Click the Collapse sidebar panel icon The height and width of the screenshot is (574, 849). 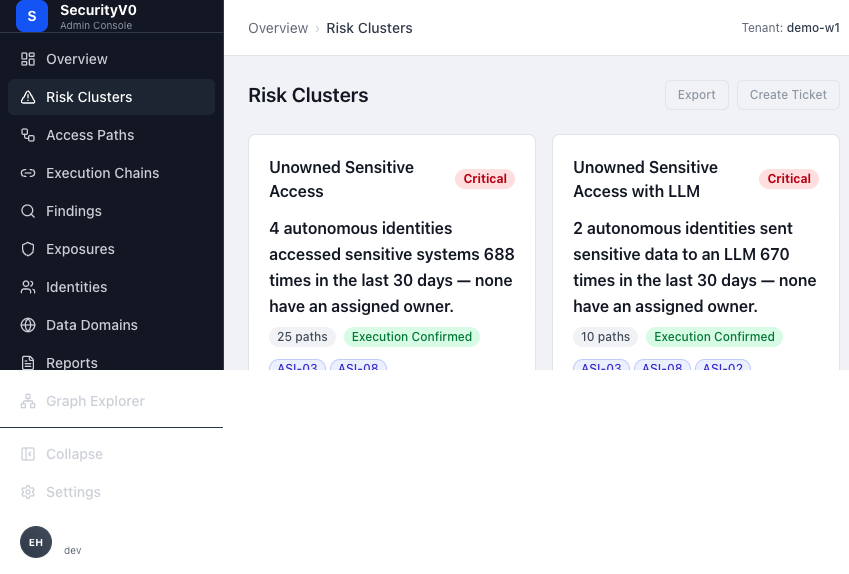[x=28, y=454]
